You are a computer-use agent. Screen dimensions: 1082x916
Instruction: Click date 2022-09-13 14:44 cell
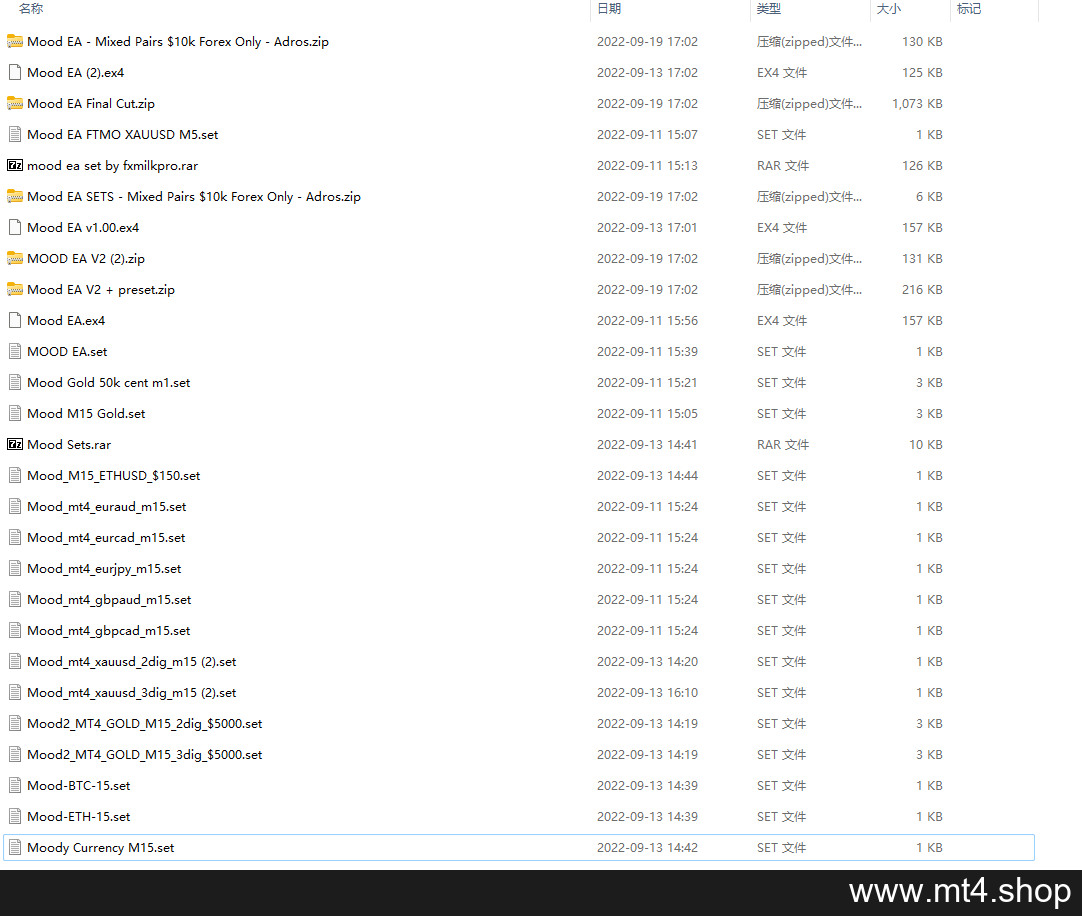tap(647, 476)
